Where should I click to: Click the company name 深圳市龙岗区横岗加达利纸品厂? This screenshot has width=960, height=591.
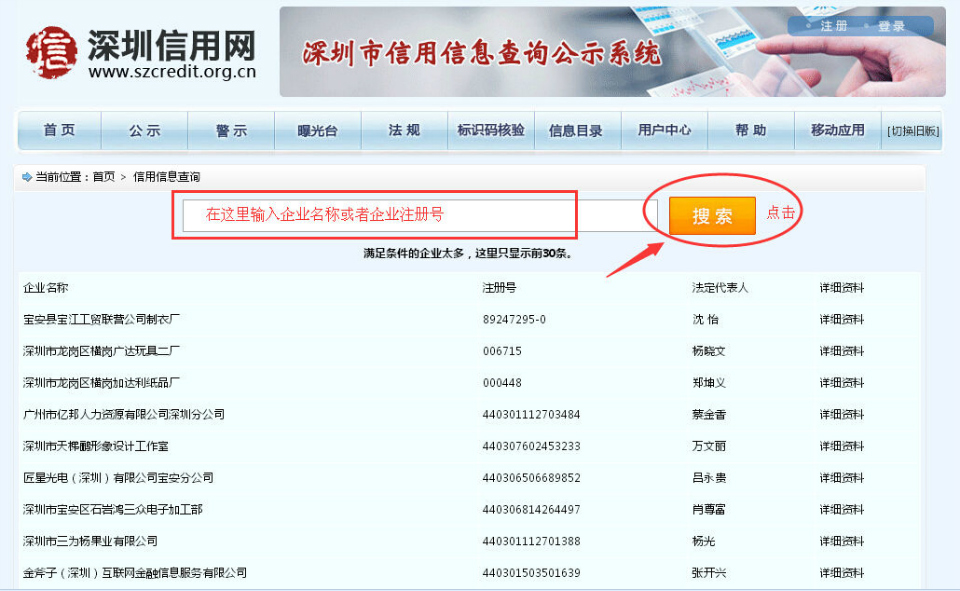[x=102, y=383]
